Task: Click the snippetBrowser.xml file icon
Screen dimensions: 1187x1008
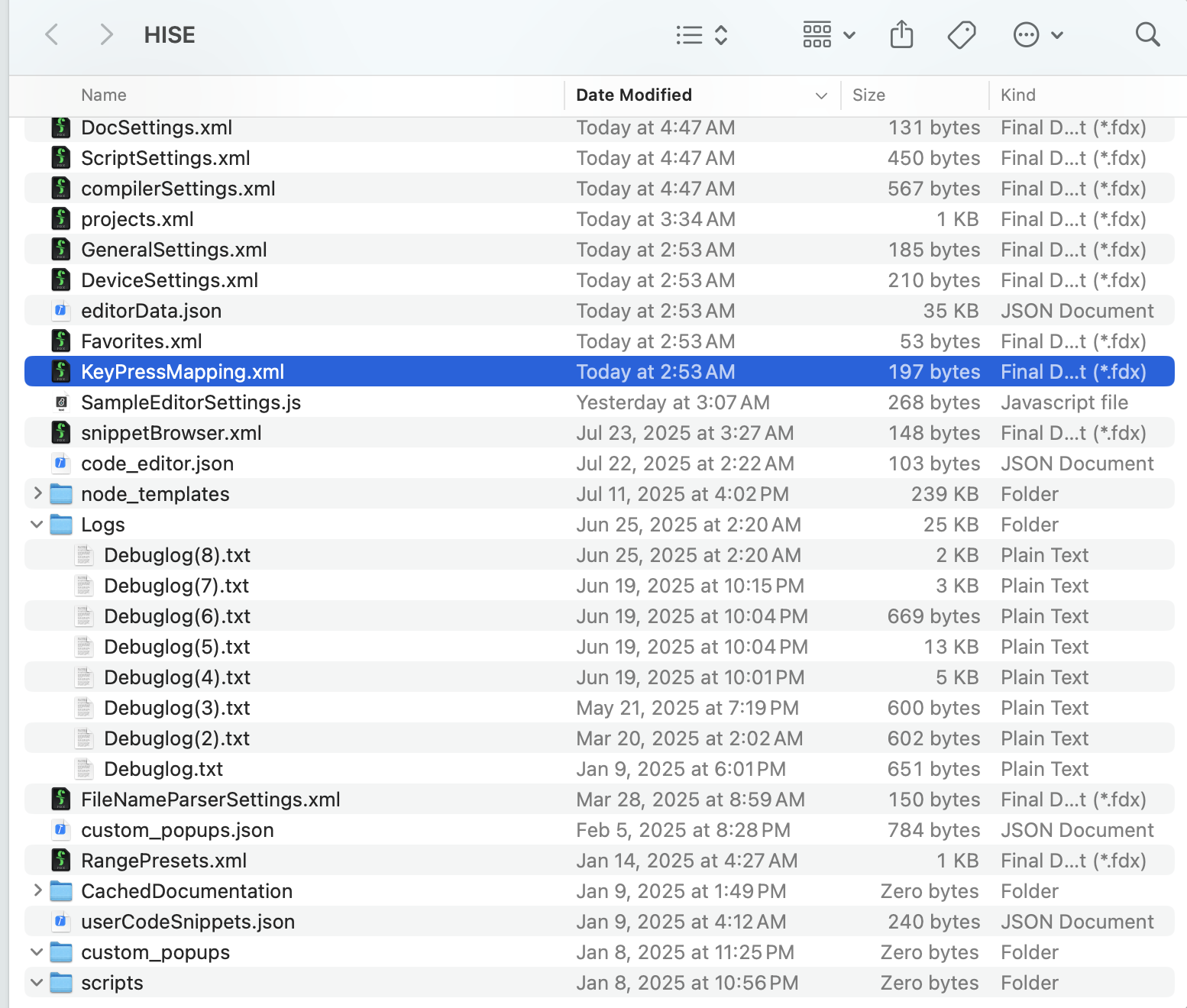Action: (x=61, y=433)
